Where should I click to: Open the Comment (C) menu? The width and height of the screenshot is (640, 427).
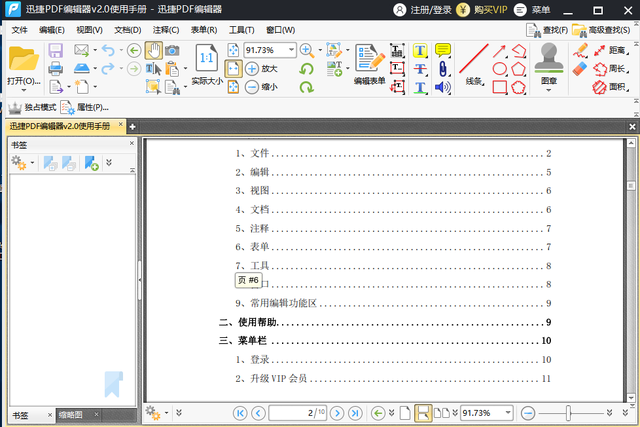166,30
